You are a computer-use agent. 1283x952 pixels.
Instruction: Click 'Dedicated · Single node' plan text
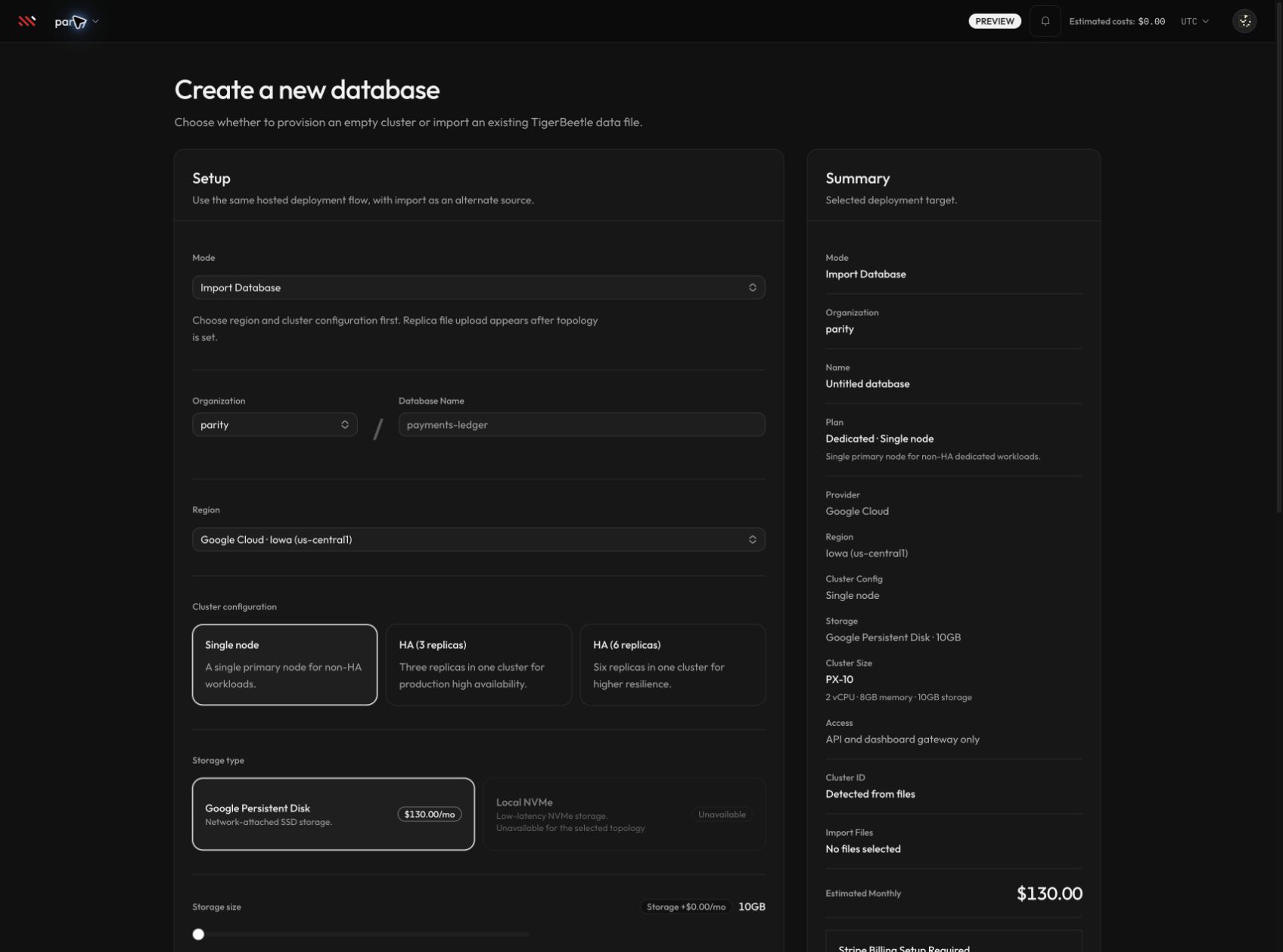(x=879, y=439)
